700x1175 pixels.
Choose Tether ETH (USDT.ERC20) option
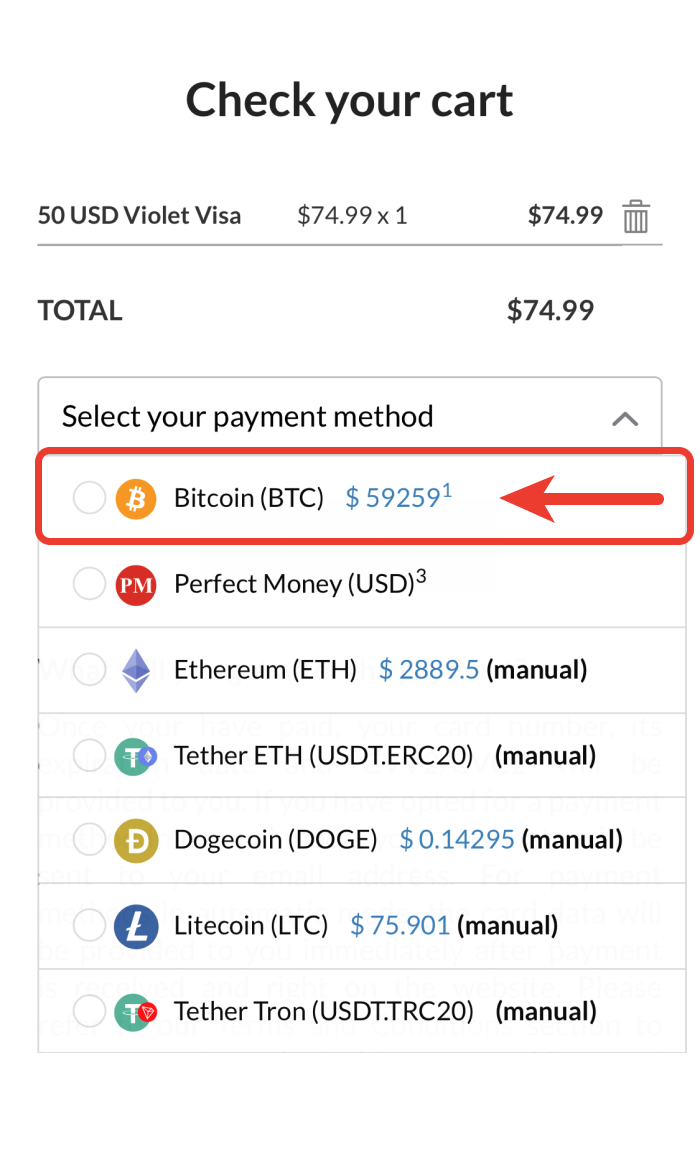click(x=323, y=756)
